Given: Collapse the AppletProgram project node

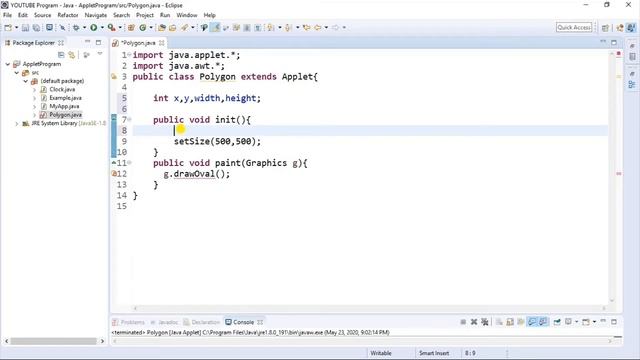Looking at the screenshot, I should (8, 64).
